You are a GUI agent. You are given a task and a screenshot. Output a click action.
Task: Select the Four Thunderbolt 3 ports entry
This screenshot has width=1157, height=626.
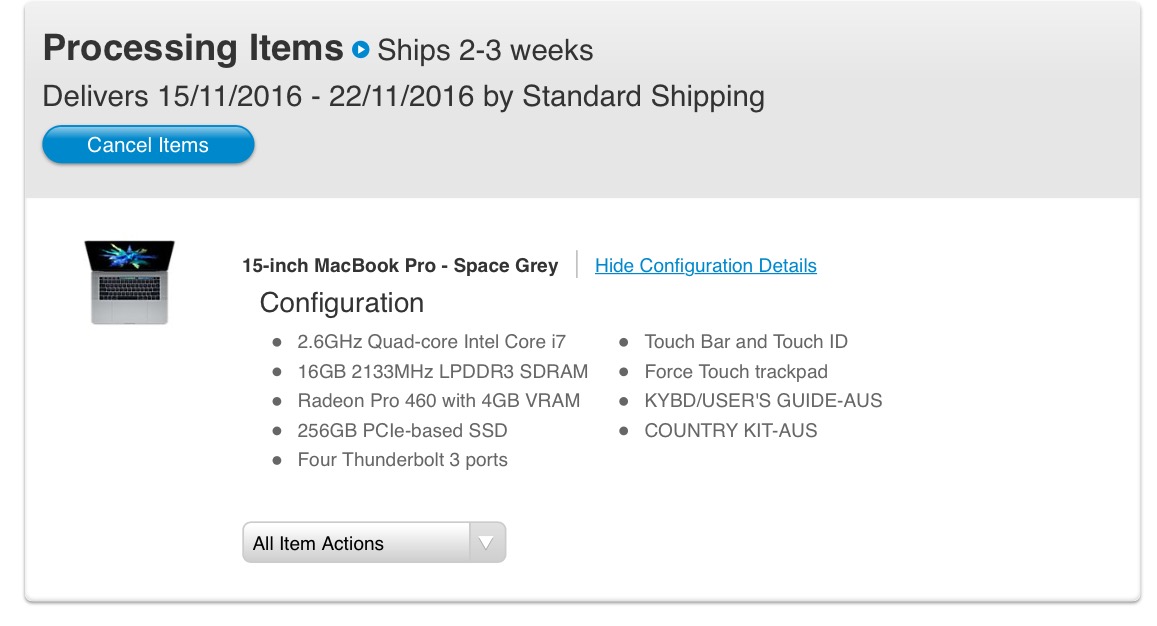click(x=402, y=460)
